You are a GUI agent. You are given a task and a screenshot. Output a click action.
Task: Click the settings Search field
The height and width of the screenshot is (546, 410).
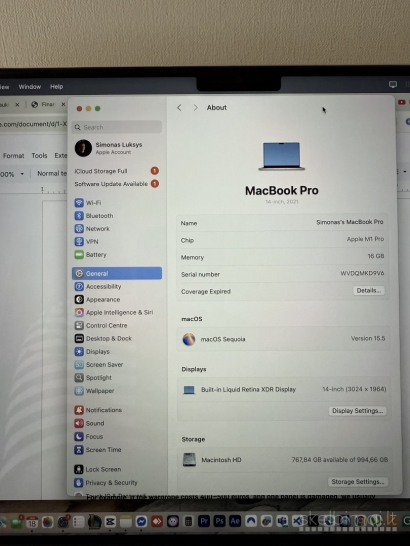[x=117, y=127]
